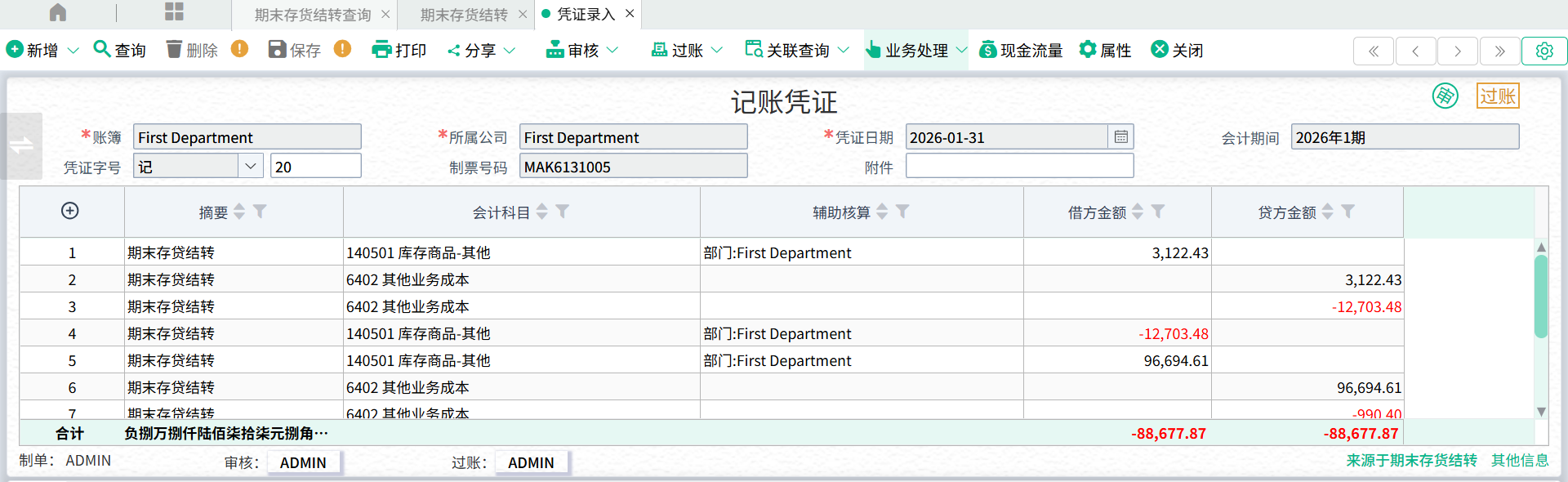The image size is (1568, 482).
Task: Expand the 审核 dropdown arrow
Action: 612,50
